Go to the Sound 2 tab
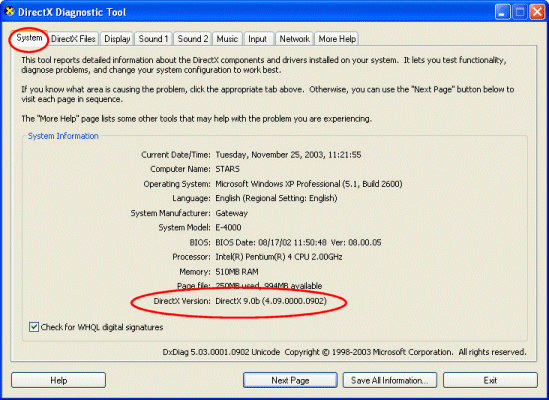Viewport: 549px width, 400px height. (x=193, y=39)
